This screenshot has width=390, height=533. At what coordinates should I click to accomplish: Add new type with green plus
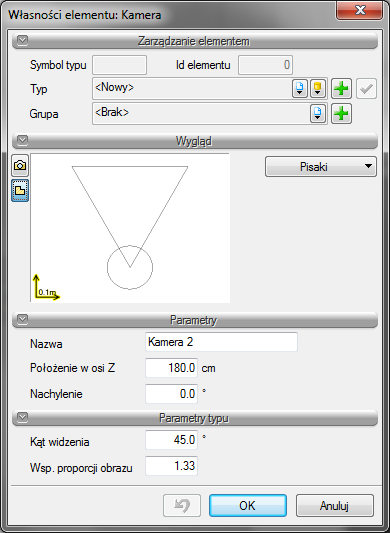(x=341, y=89)
